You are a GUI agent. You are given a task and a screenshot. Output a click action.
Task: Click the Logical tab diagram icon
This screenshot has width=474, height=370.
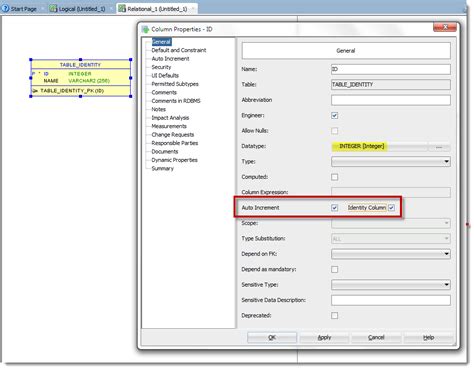[53, 9]
